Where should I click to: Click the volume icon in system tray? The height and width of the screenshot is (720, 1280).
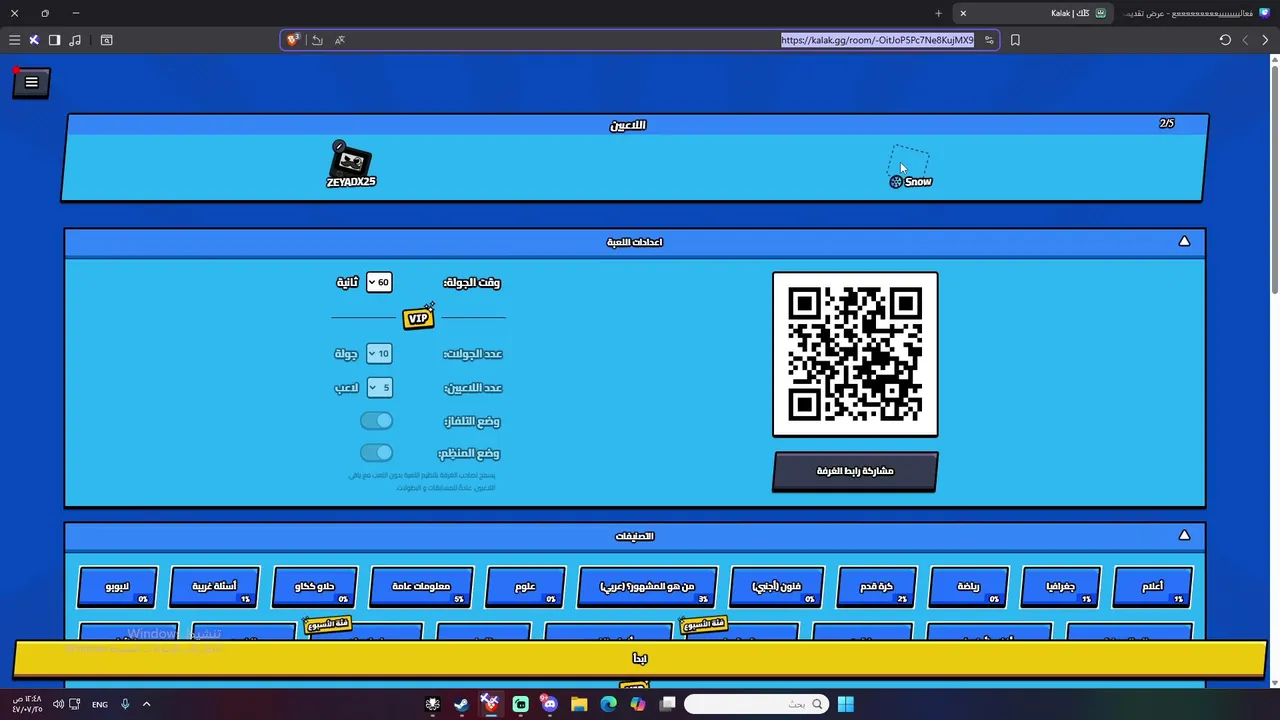[58, 704]
